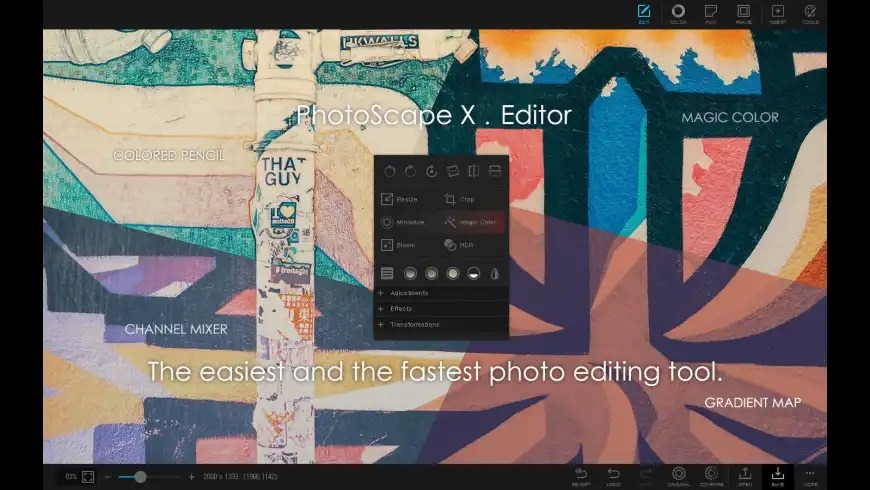Click the list lines icon in filter row

point(387,273)
